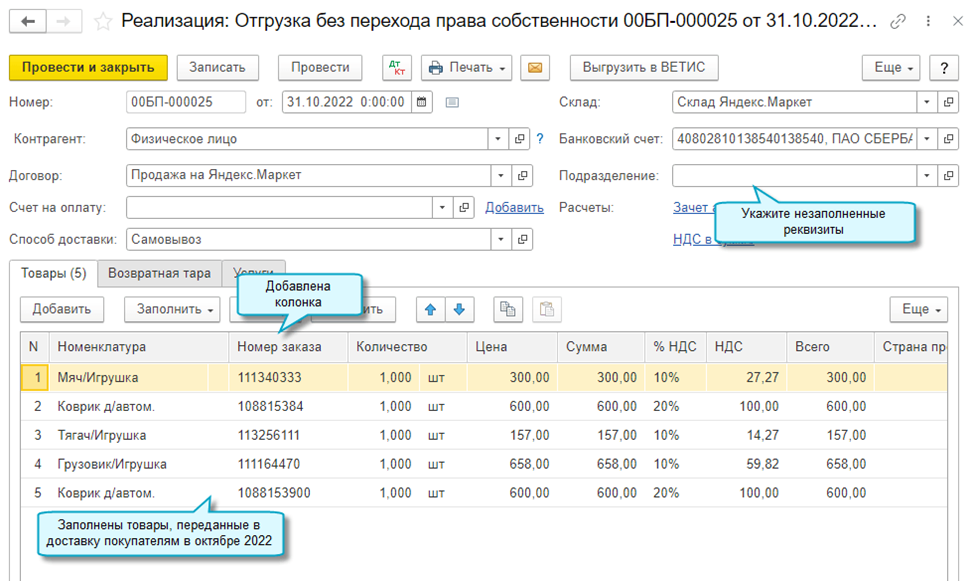Select the Товары (5) tab

point(52,273)
